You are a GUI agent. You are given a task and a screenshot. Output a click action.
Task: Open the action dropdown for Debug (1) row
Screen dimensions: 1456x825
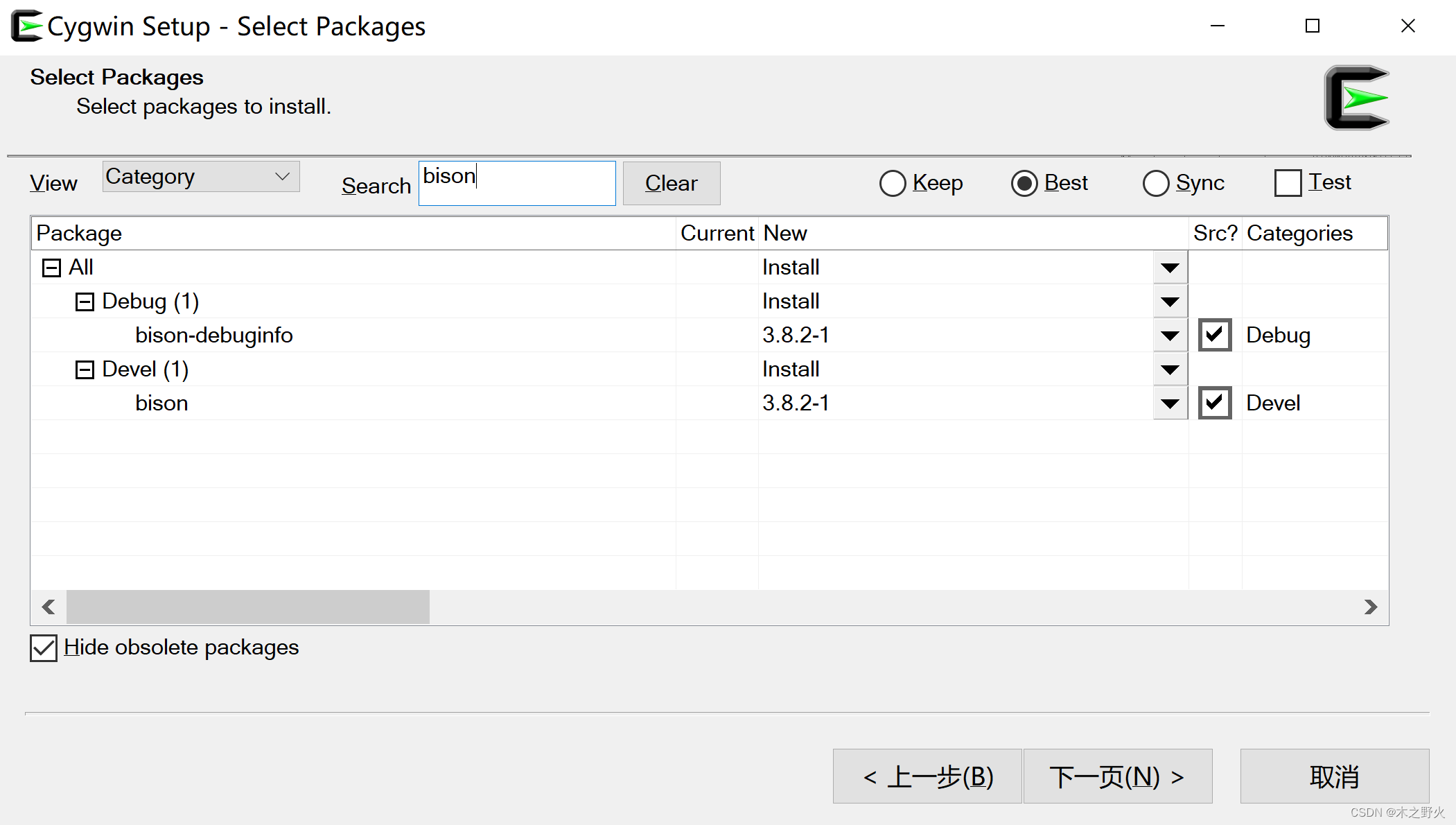tap(1170, 302)
